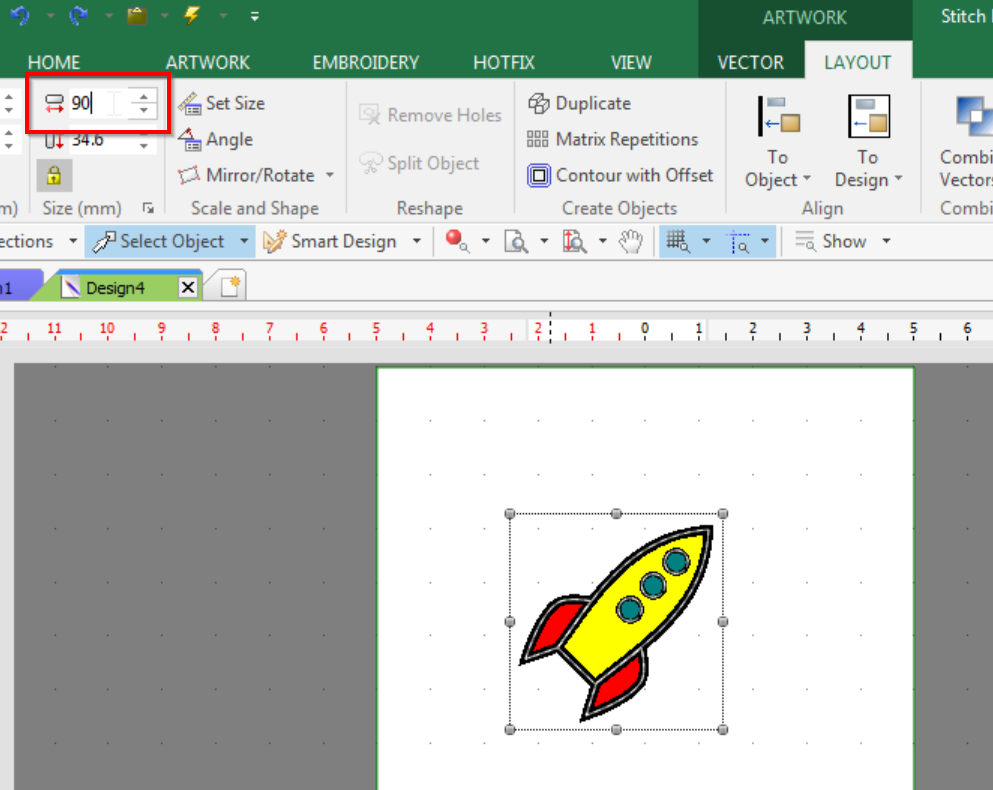Toggle the guidelines display button
This screenshot has width=993, height=790.
click(x=738, y=241)
